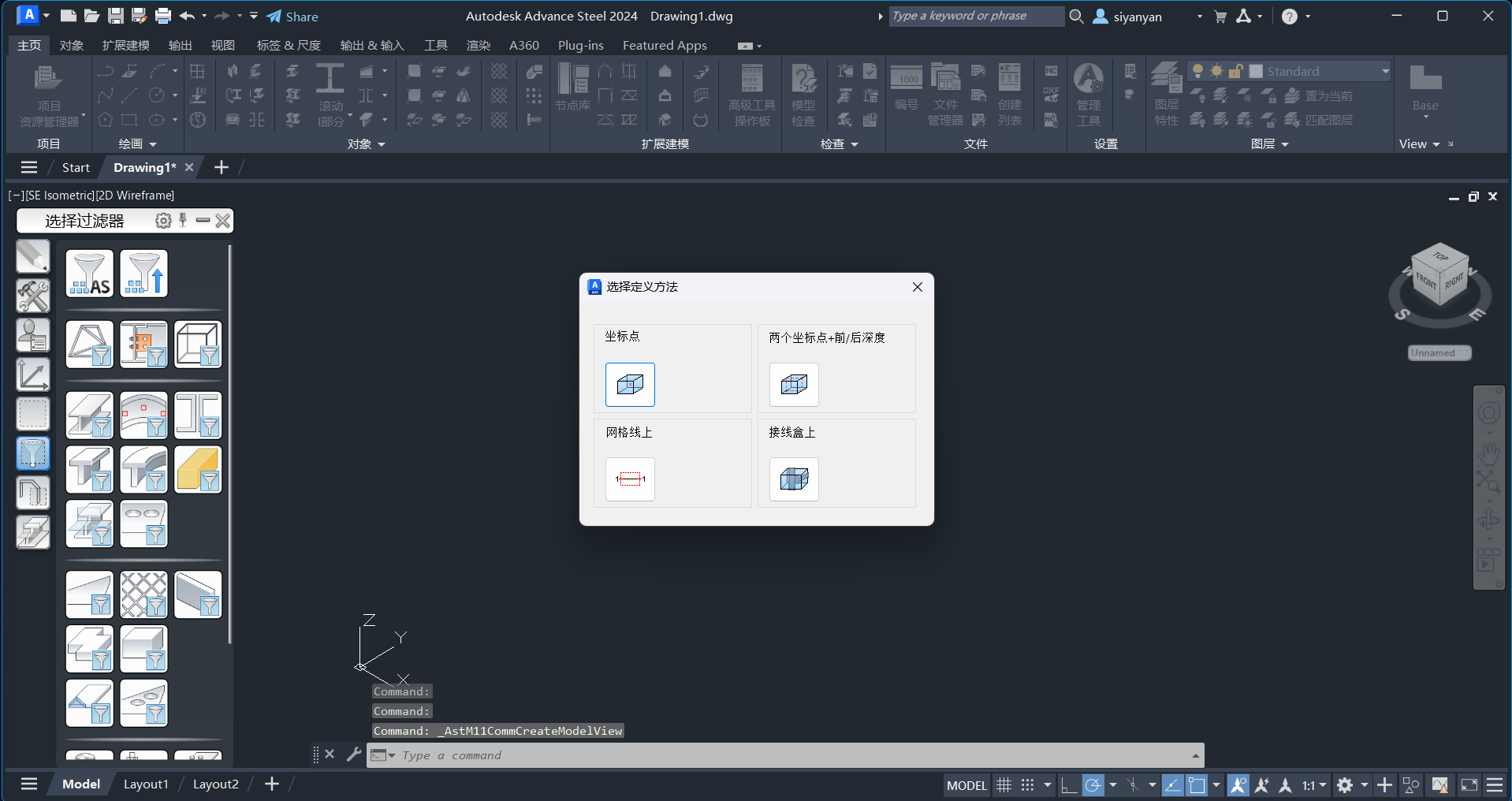Add a new drawing tab with plus button
1512x801 pixels.
pyautogui.click(x=222, y=167)
